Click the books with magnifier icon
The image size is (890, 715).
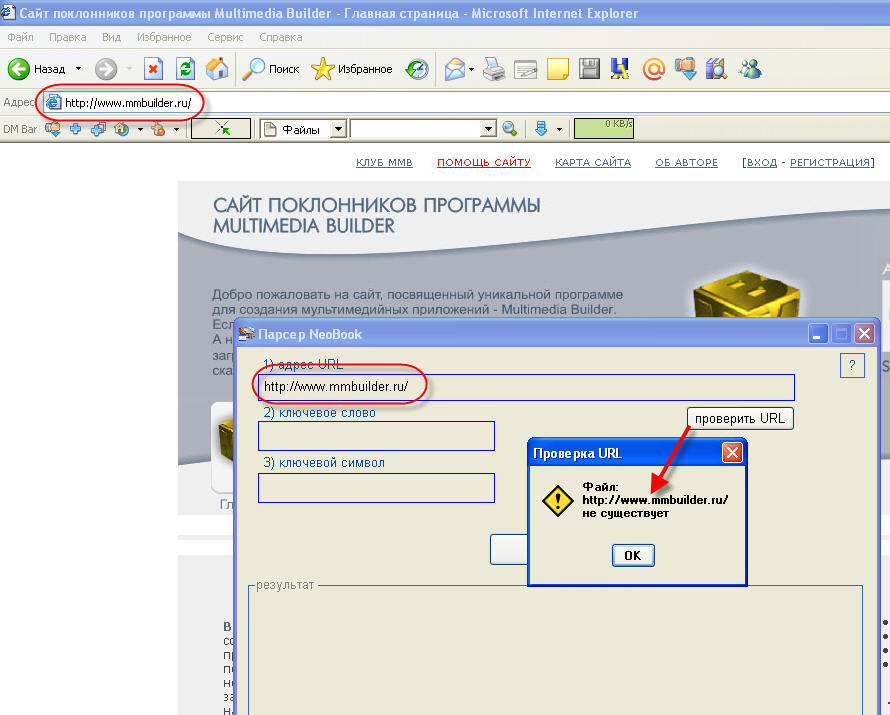[x=716, y=69]
